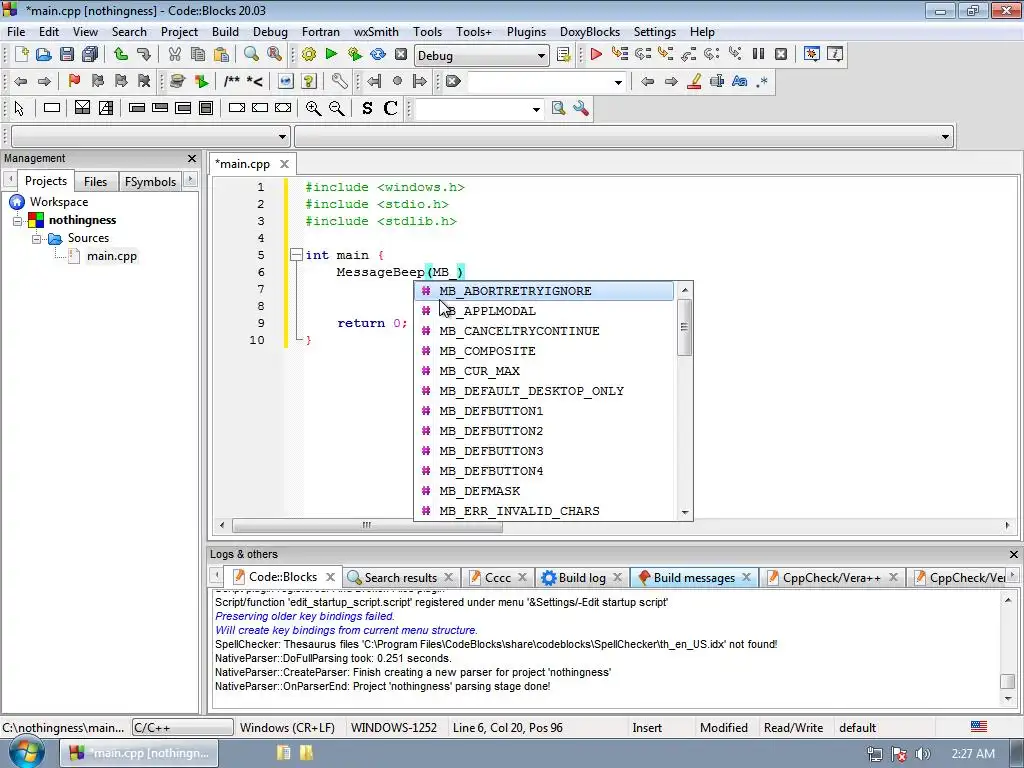Viewport: 1024px width, 768px height.
Task: Click the Open file folder icon
Action: point(44,54)
